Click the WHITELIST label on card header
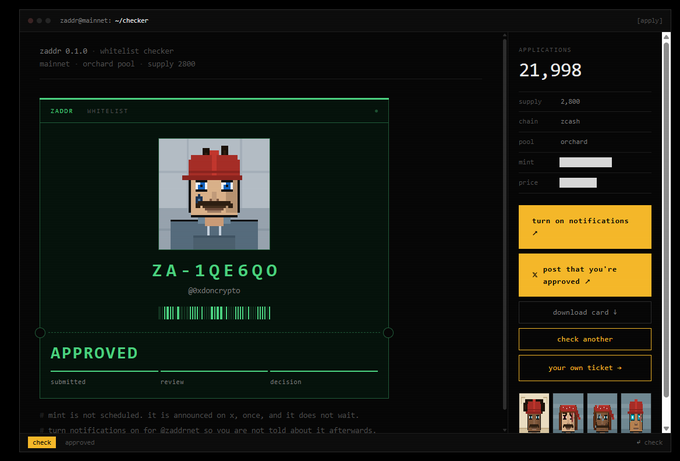This screenshot has width=680, height=461. 108,111
